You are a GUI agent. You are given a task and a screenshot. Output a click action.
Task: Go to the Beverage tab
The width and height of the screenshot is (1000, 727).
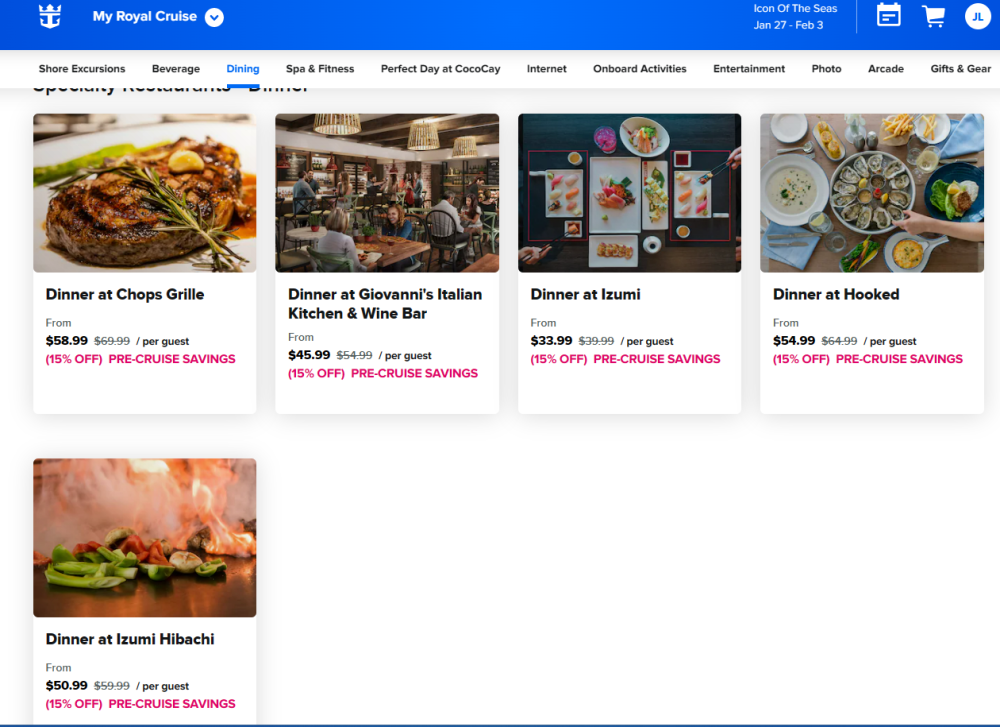click(175, 69)
